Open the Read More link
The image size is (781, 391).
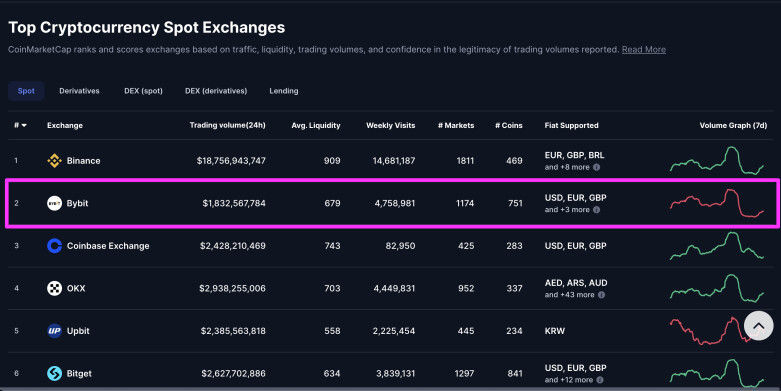tap(644, 50)
